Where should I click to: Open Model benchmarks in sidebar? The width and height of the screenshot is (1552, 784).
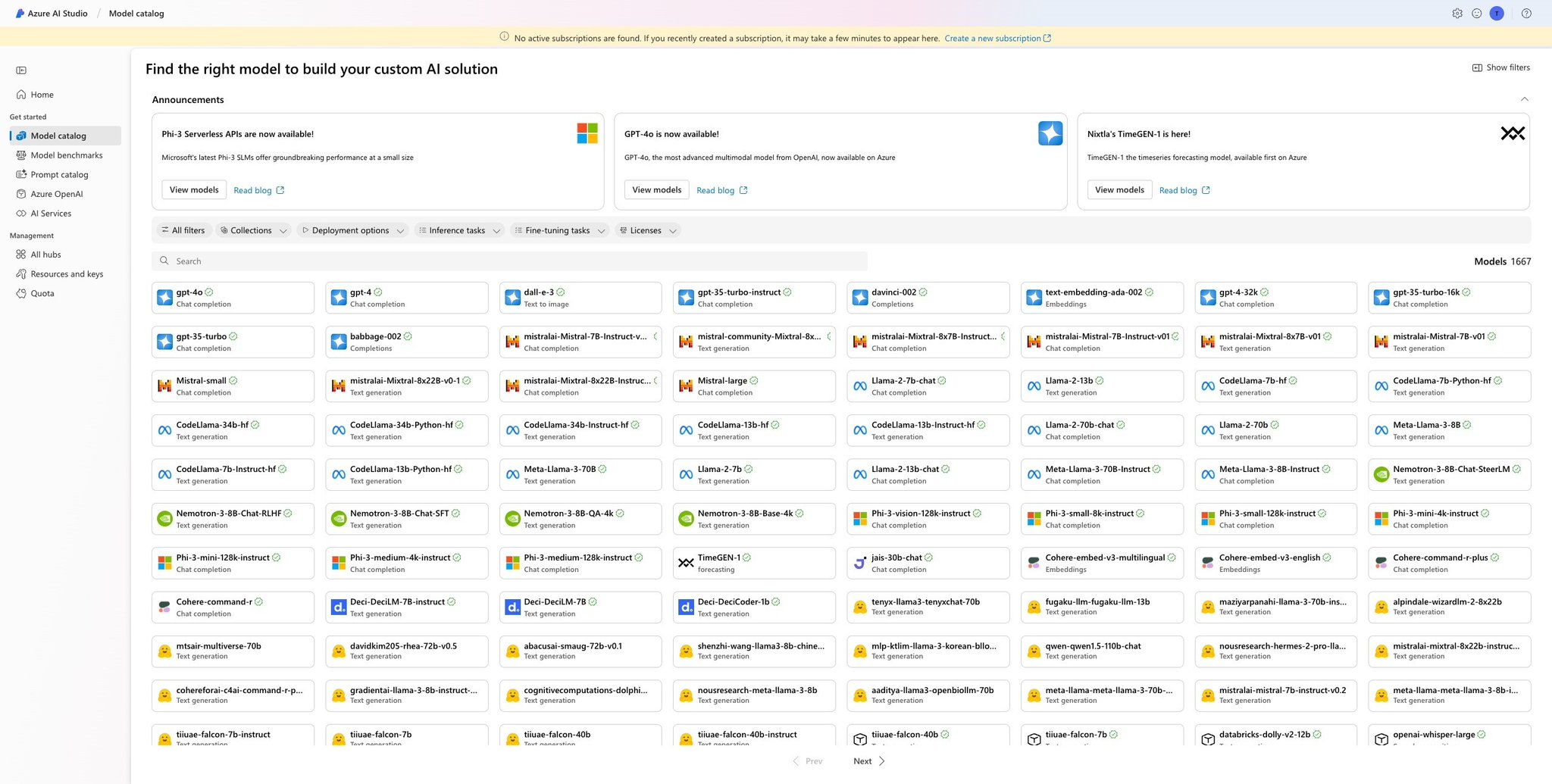[65, 155]
